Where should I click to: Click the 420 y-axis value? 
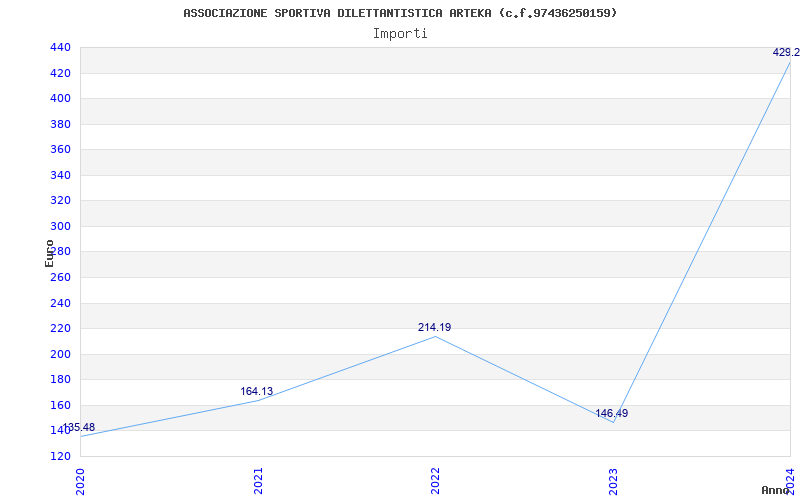point(60,73)
